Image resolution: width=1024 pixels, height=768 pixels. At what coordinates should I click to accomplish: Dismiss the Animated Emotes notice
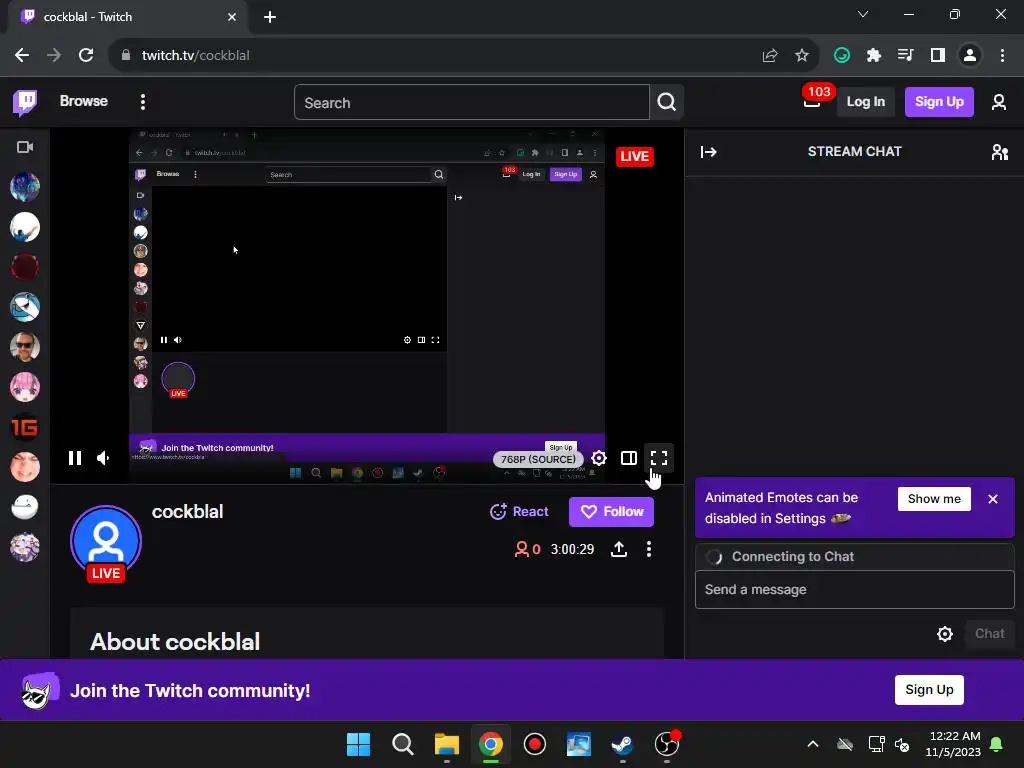(993, 499)
